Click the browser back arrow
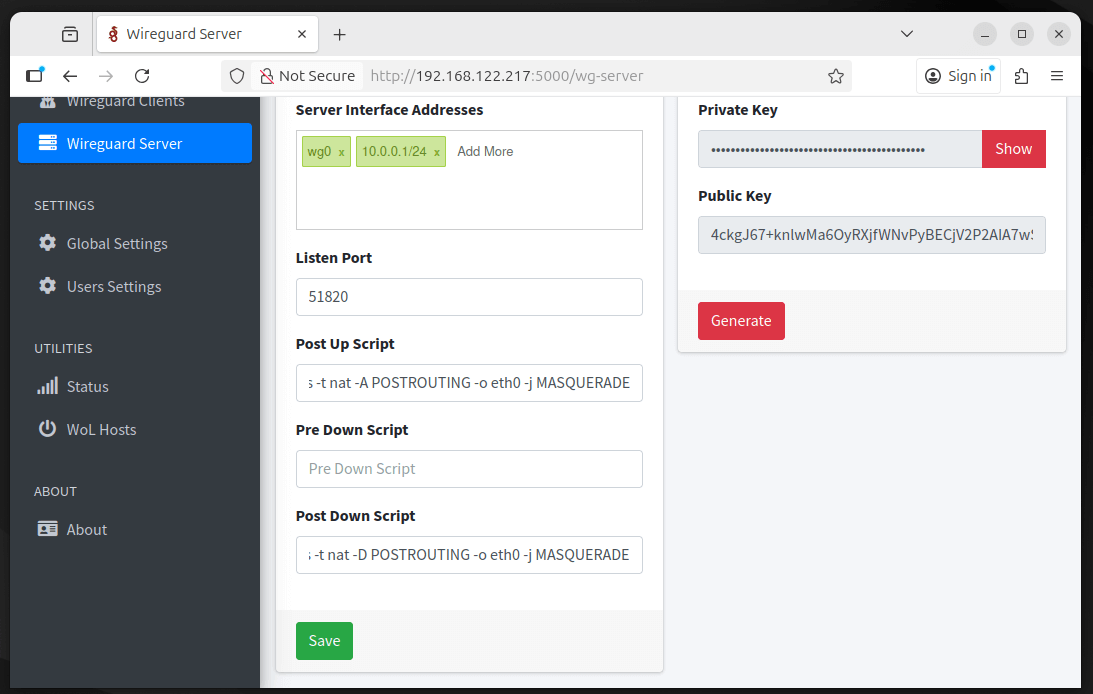The width and height of the screenshot is (1093, 694). (70, 75)
